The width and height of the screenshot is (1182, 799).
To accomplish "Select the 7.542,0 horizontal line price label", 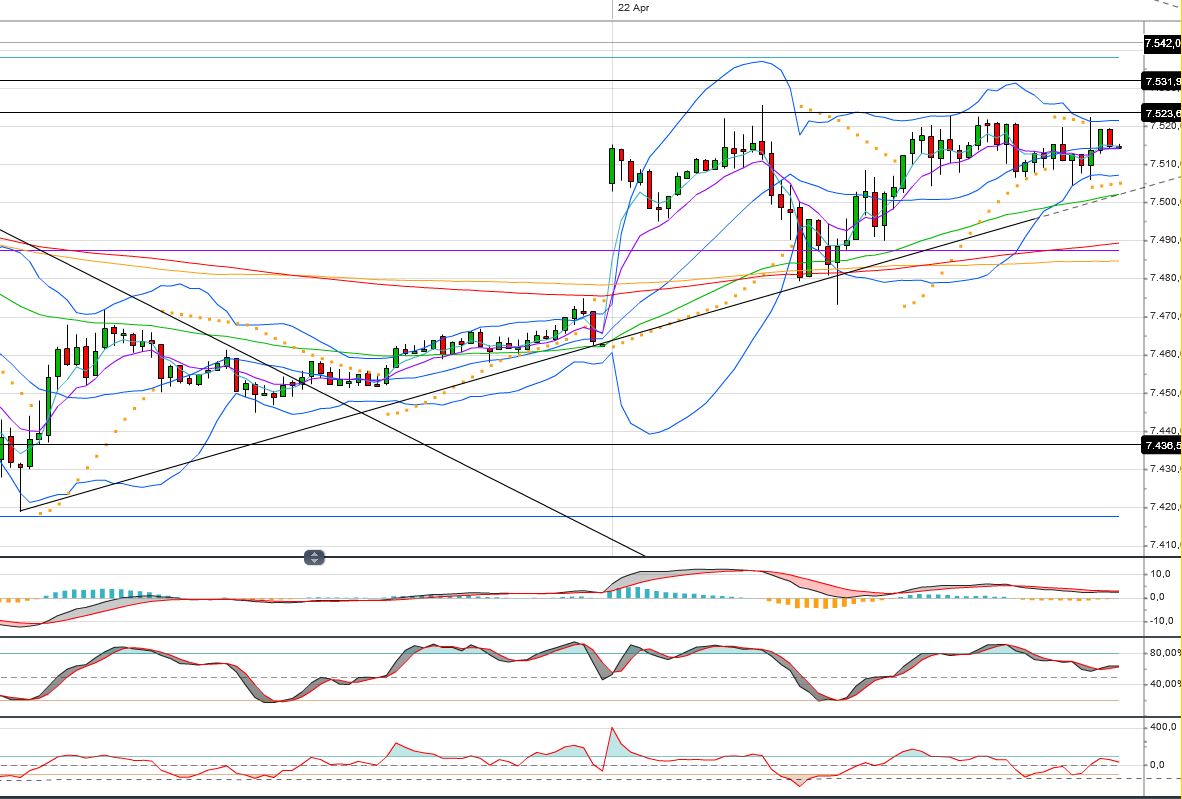I will pos(1162,43).
